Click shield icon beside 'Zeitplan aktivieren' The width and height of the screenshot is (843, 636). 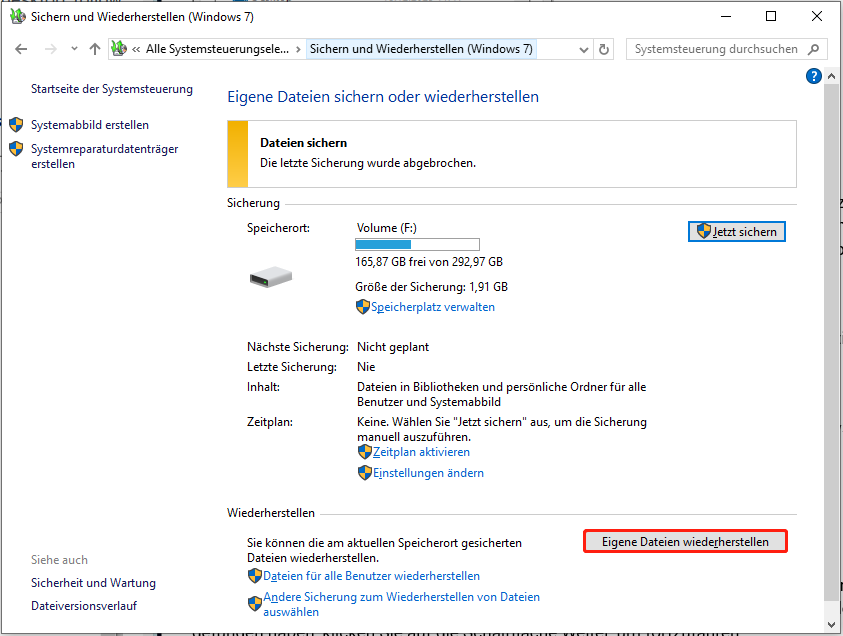click(x=365, y=452)
